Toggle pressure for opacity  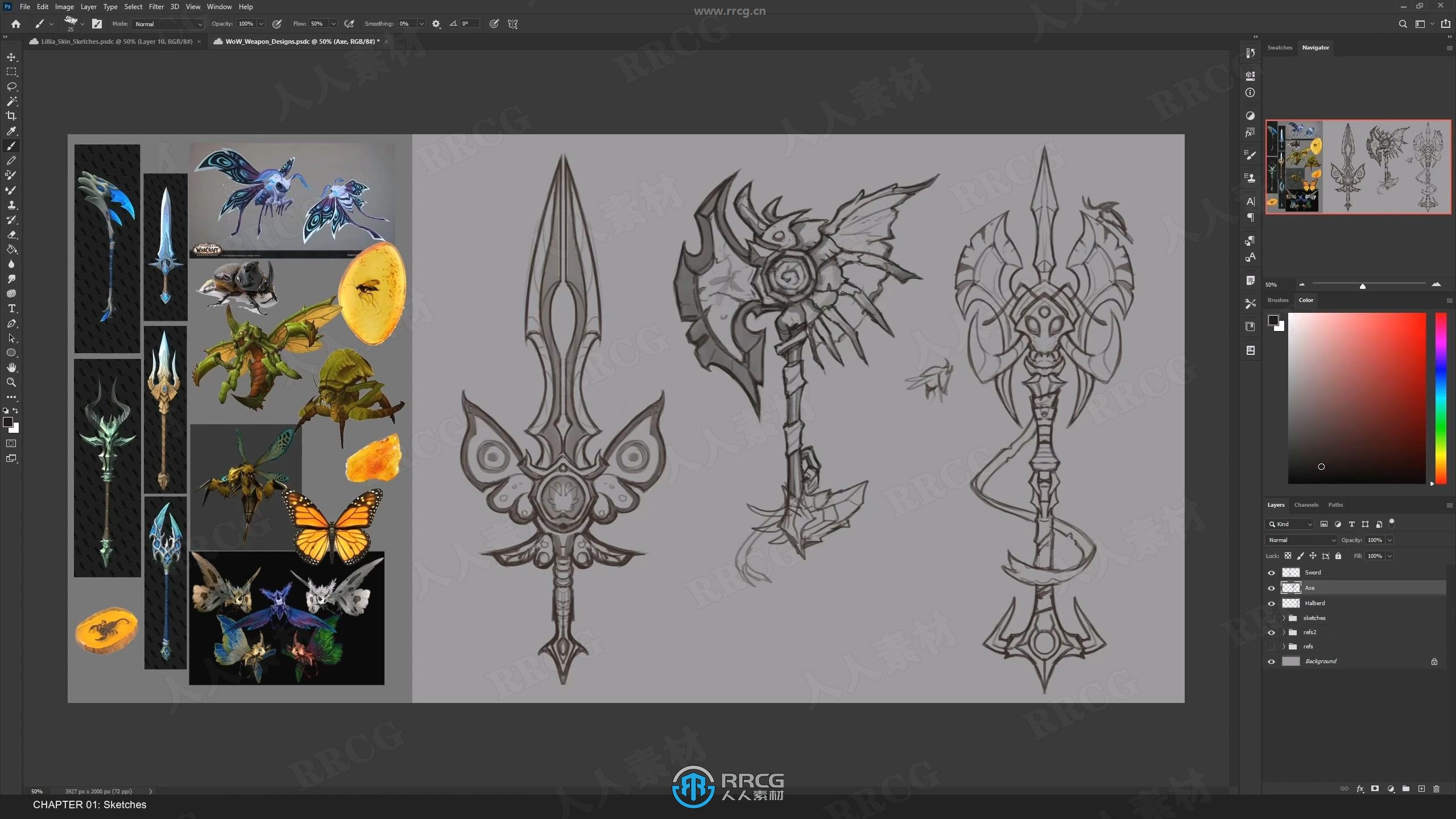click(277, 24)
